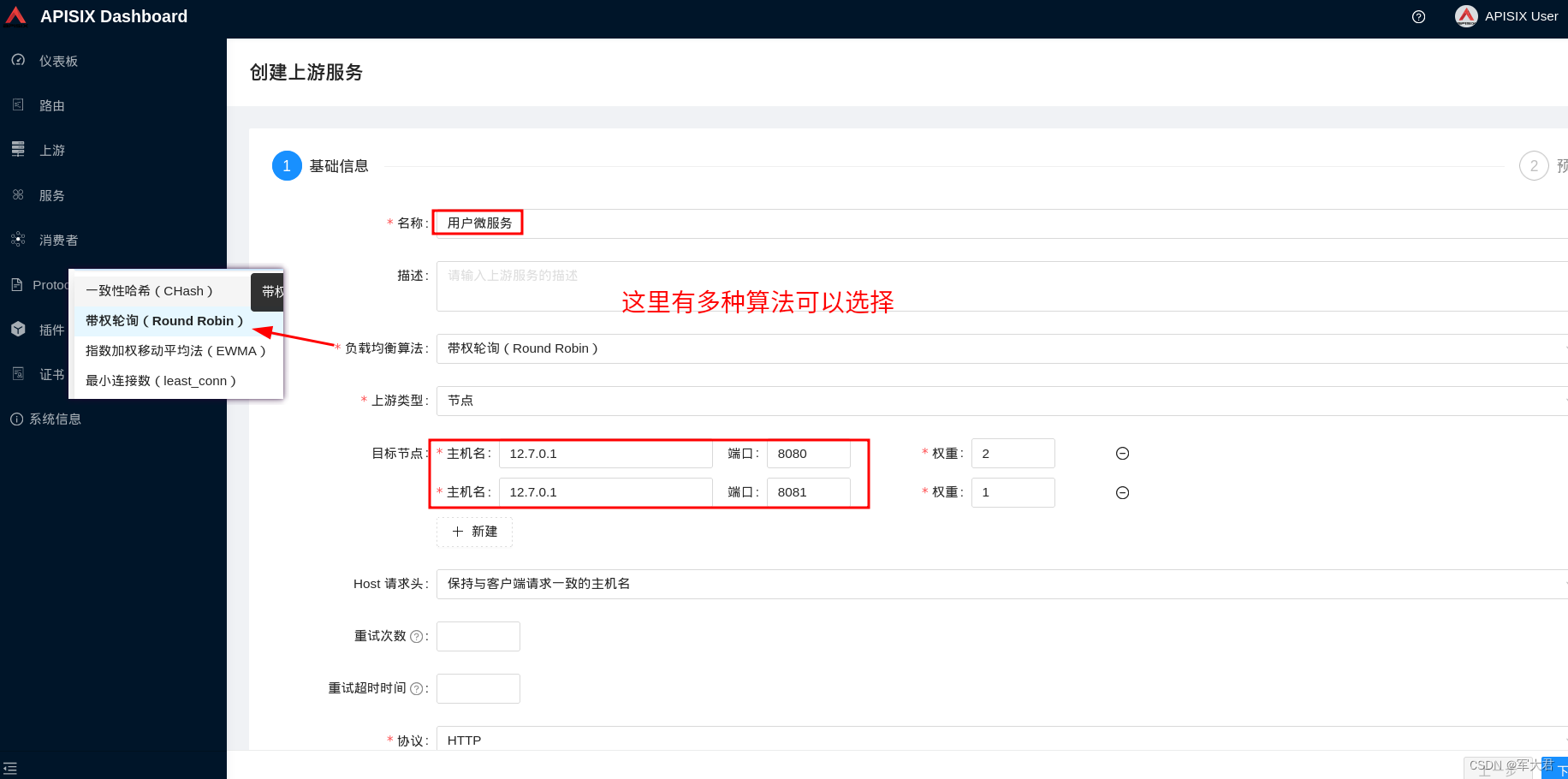
Task: Click the certificate icon beside 证书
Action: point(18,373)
